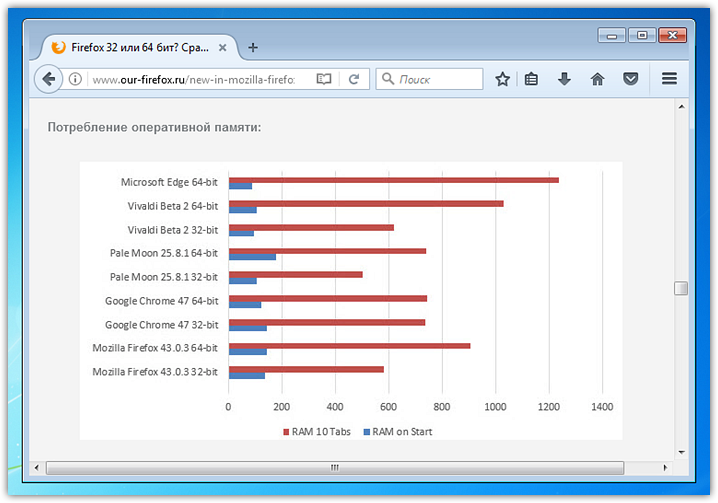Screen dimensions: 718x503
Task: Close the Firefox 32 или 64 бит tab
Action: pyautogui.click(x=223, y=47)
